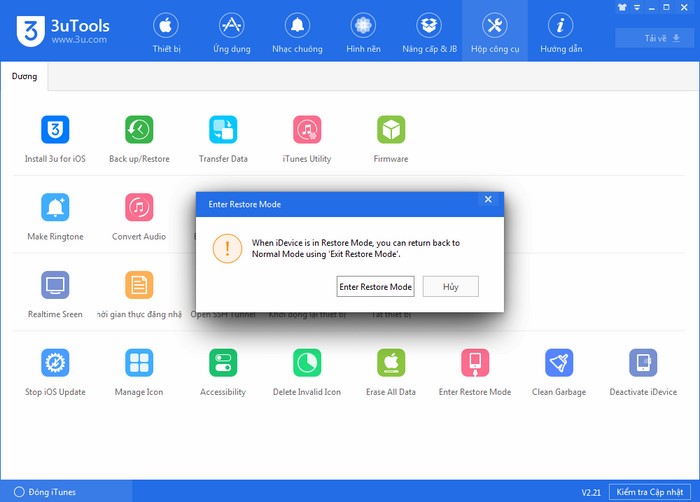Open Nâng cấp & JB section
This screenshot has height=502, width=700.
tap(429, 33)
